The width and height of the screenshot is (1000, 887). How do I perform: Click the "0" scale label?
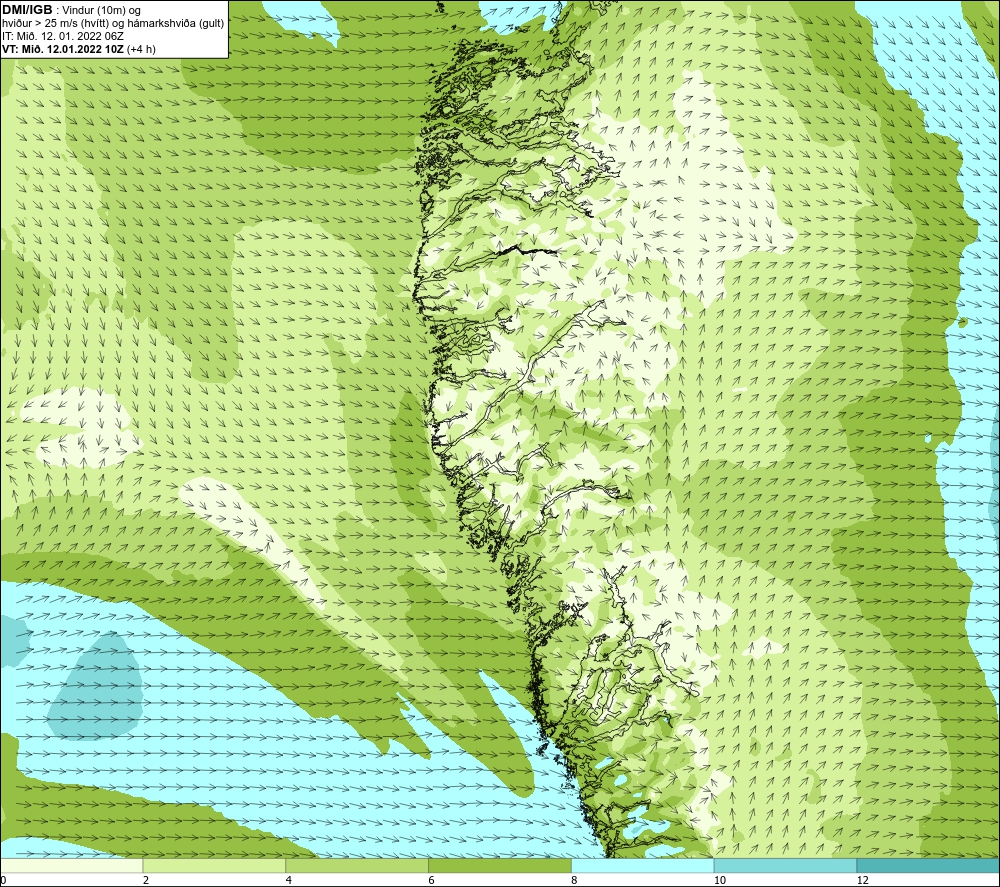[3, 880]
